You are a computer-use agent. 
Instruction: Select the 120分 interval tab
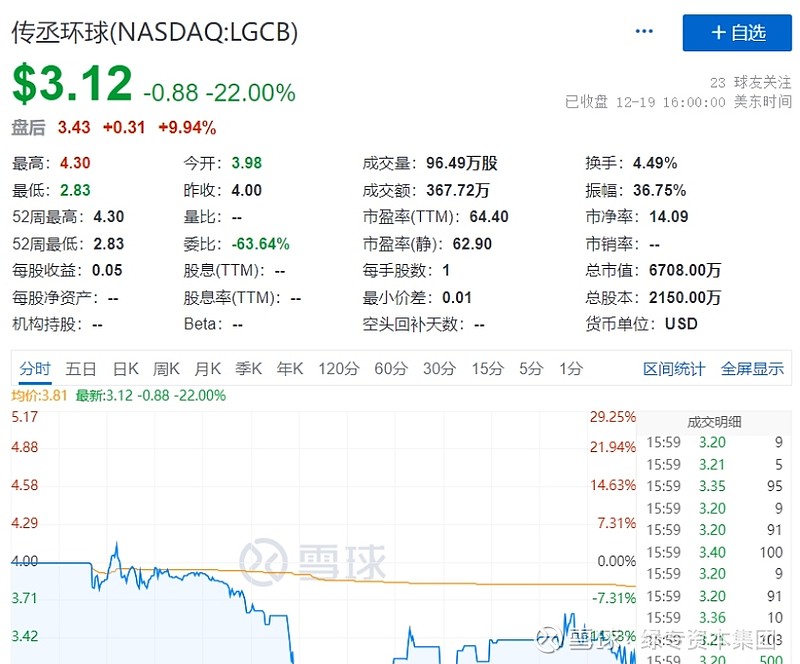coord(339,368)
